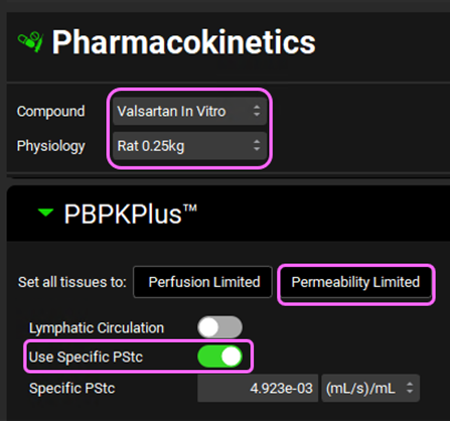Image resolution: width=450 pixels, height=421 pixels.
Task: Click the Compound dropdown spinner arrows
Action: tap(257, 111)
